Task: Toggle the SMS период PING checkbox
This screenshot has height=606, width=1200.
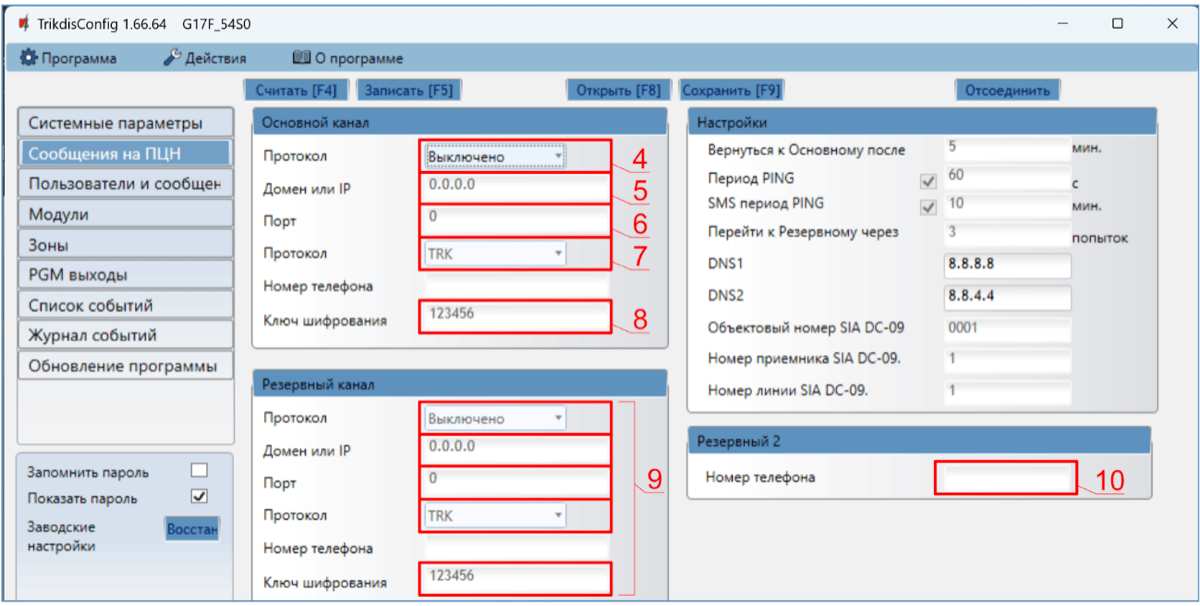Action: (x=928, y=208)
